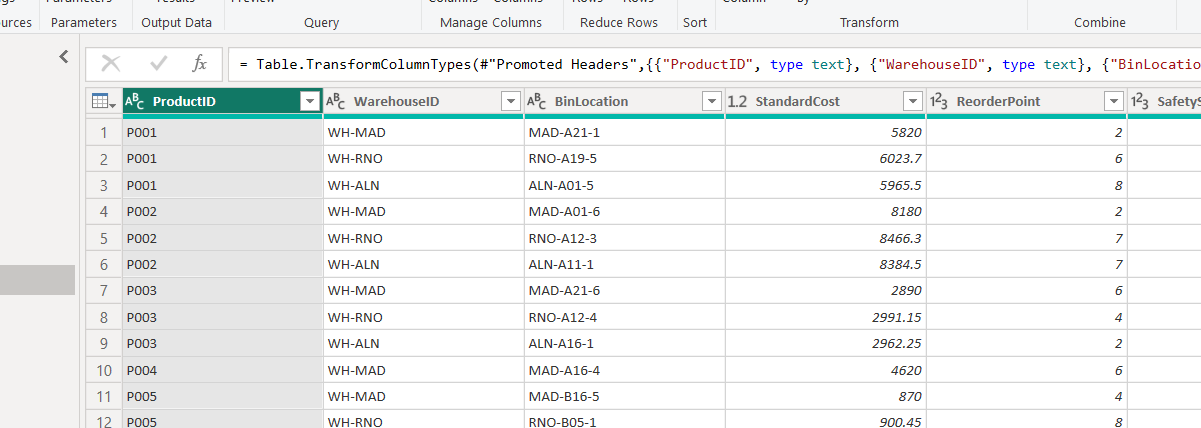Click the 8384.5 standard cost cell
This screenshot has height=428, width=1201.
point(825,264)
